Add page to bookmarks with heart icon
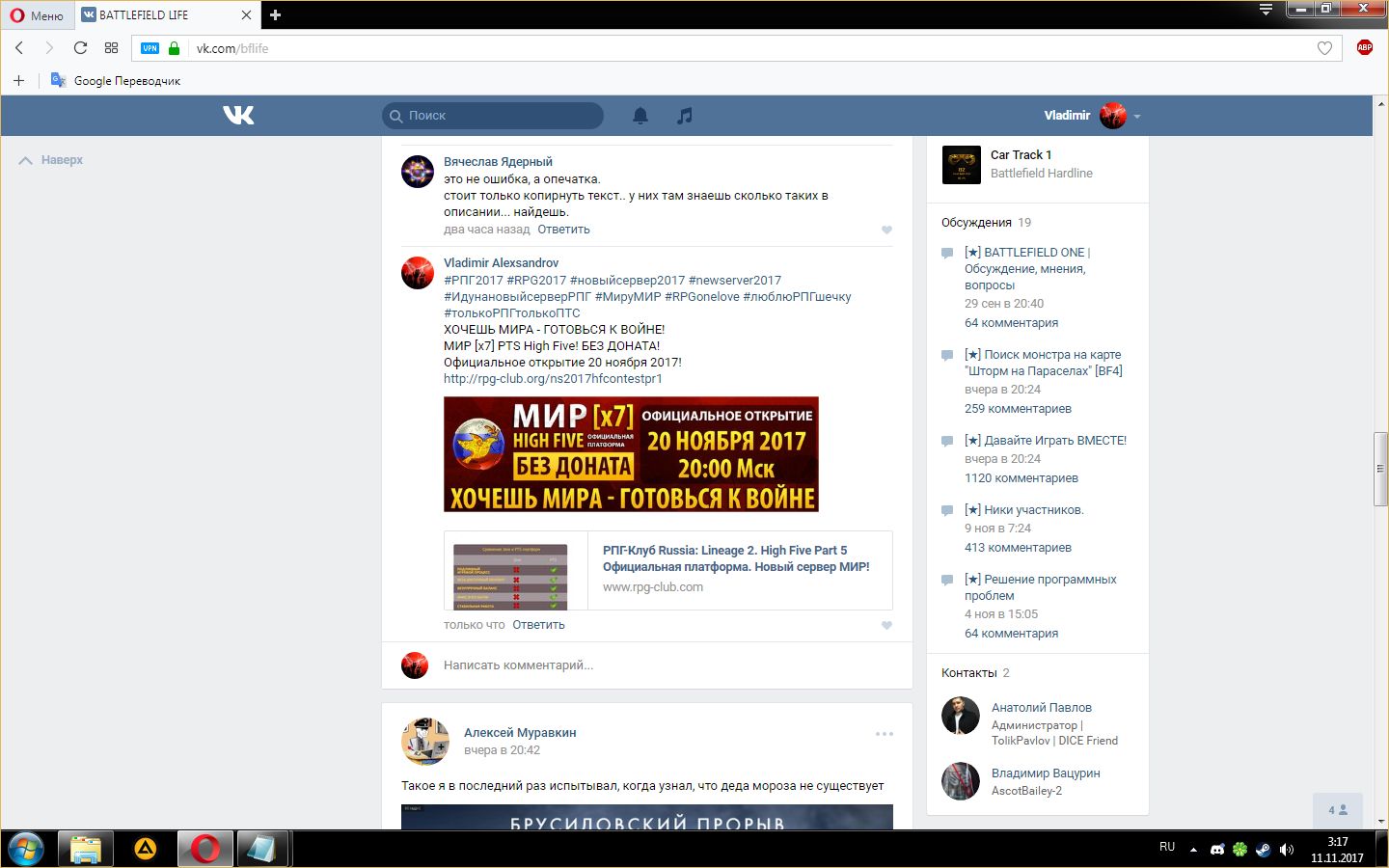 (x=1324, y=48)
